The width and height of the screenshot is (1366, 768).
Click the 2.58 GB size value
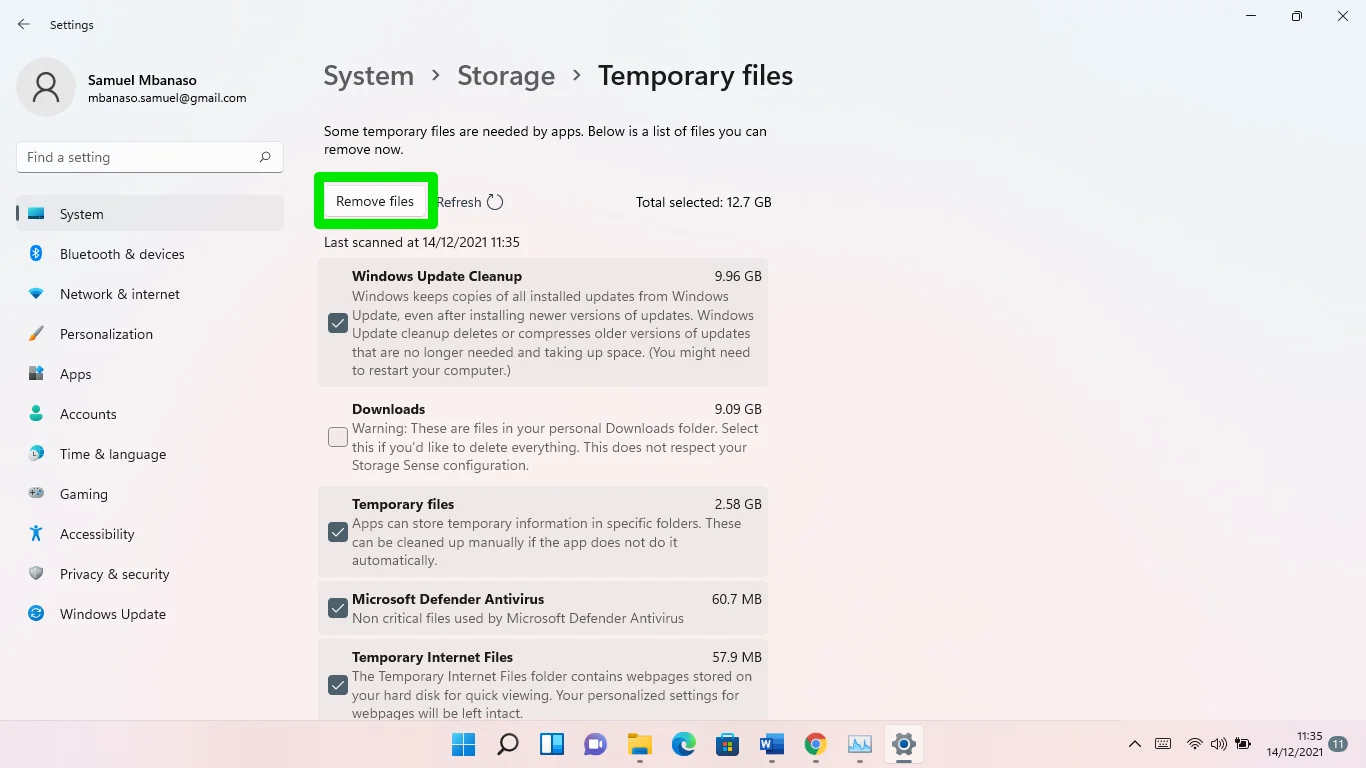(x=738, y=504)
